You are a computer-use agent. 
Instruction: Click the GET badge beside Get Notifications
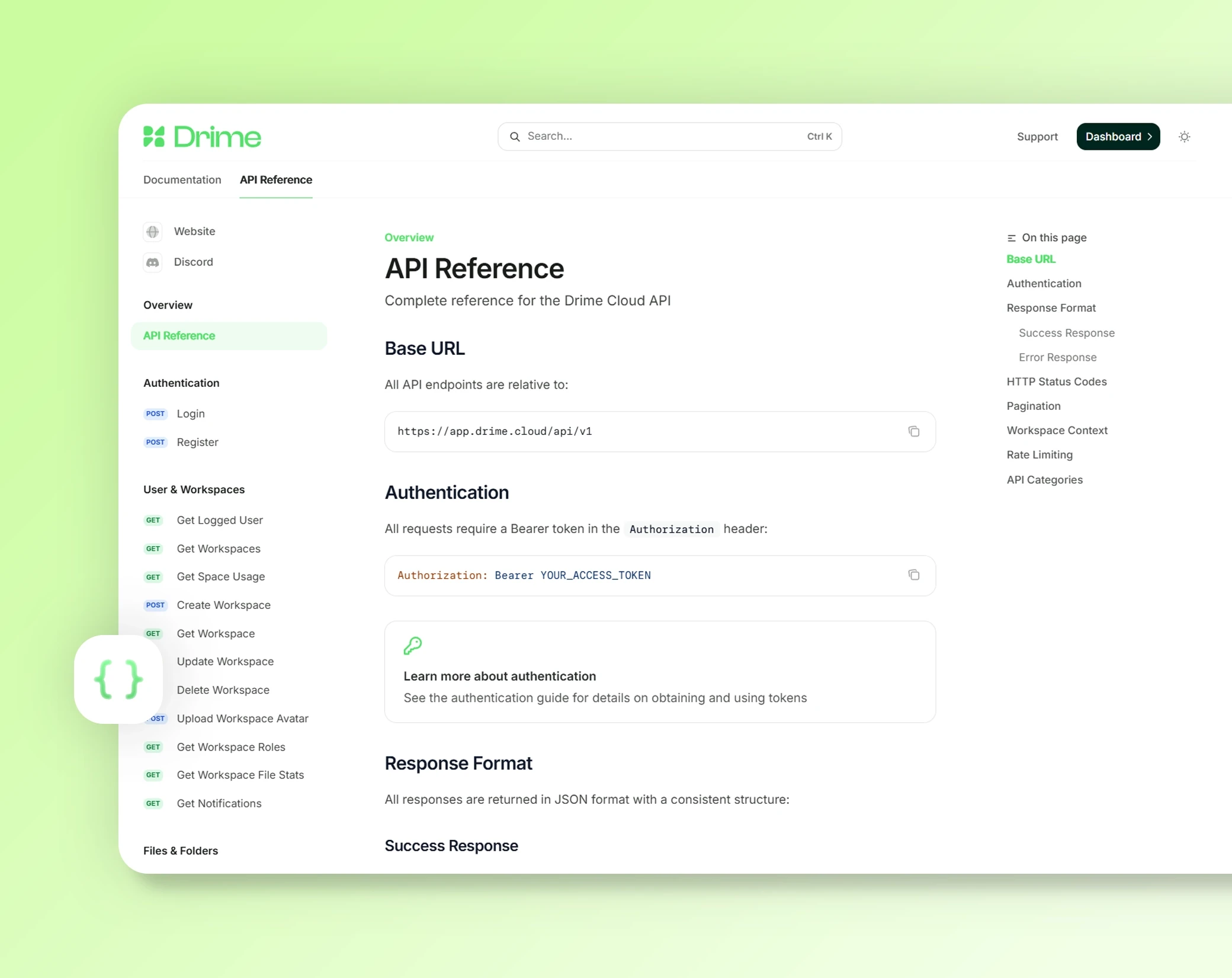coord(153,803)
